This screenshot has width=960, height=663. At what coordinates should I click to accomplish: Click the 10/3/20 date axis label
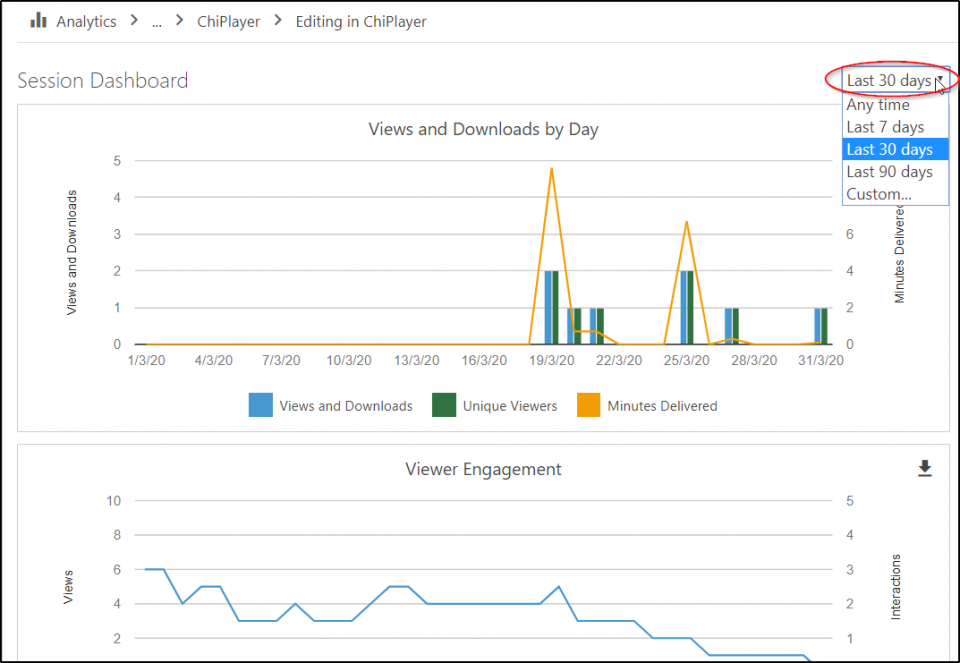[349, 360]
